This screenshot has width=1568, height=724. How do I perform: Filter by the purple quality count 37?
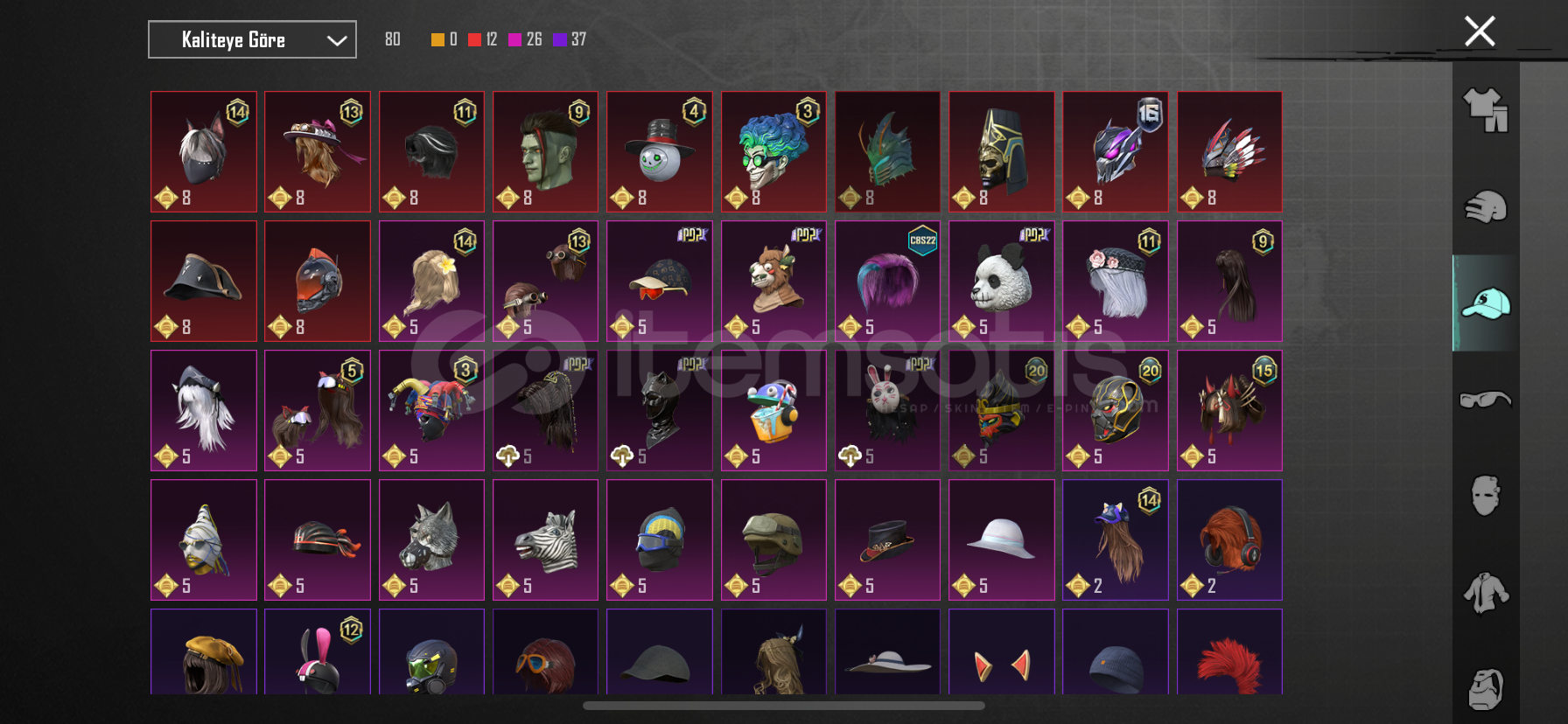570,39
